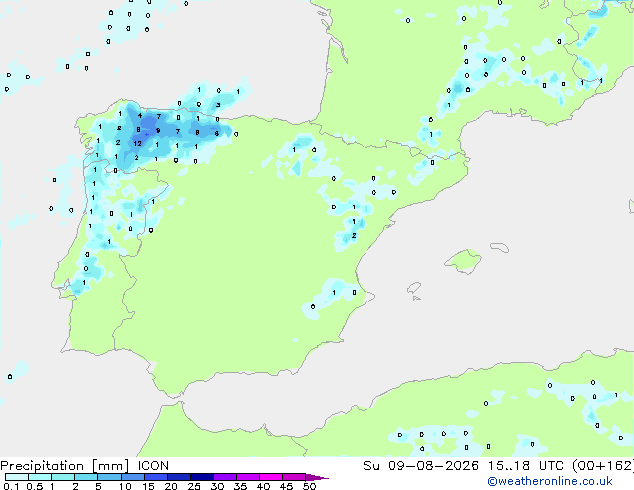Click the 1–2 mm legend color swatch
Viewport: 634px width, 490px height.
tap(63, 477)
